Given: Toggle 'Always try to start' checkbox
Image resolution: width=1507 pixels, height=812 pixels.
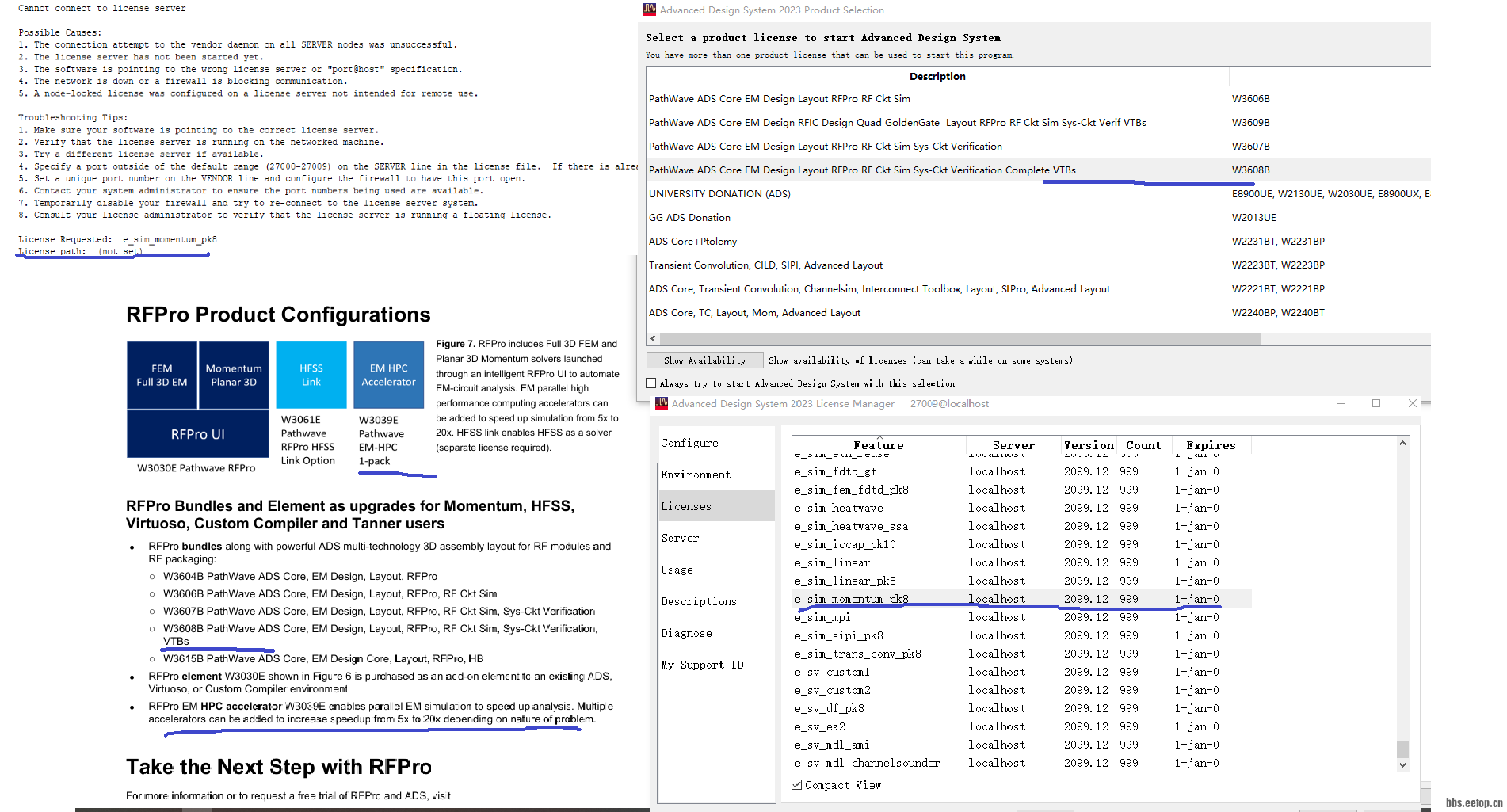Looking at the screenshot, I should tap(651, 383).
